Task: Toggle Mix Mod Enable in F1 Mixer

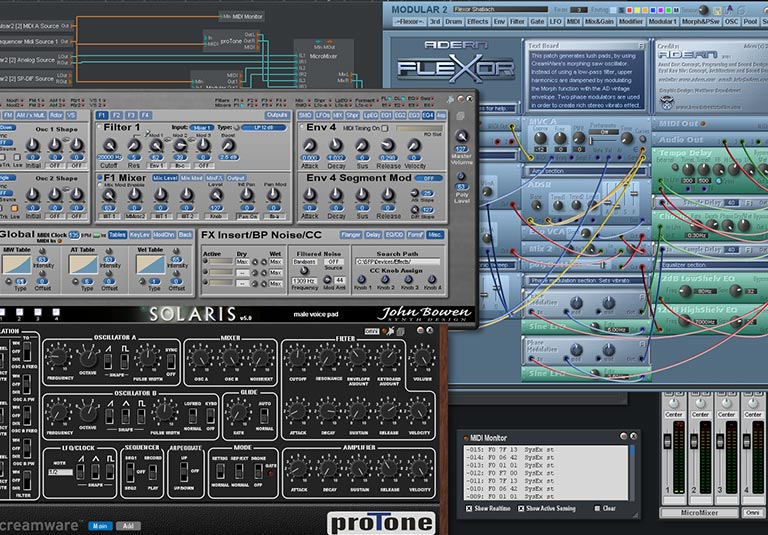Action: (x=100, y=185)
